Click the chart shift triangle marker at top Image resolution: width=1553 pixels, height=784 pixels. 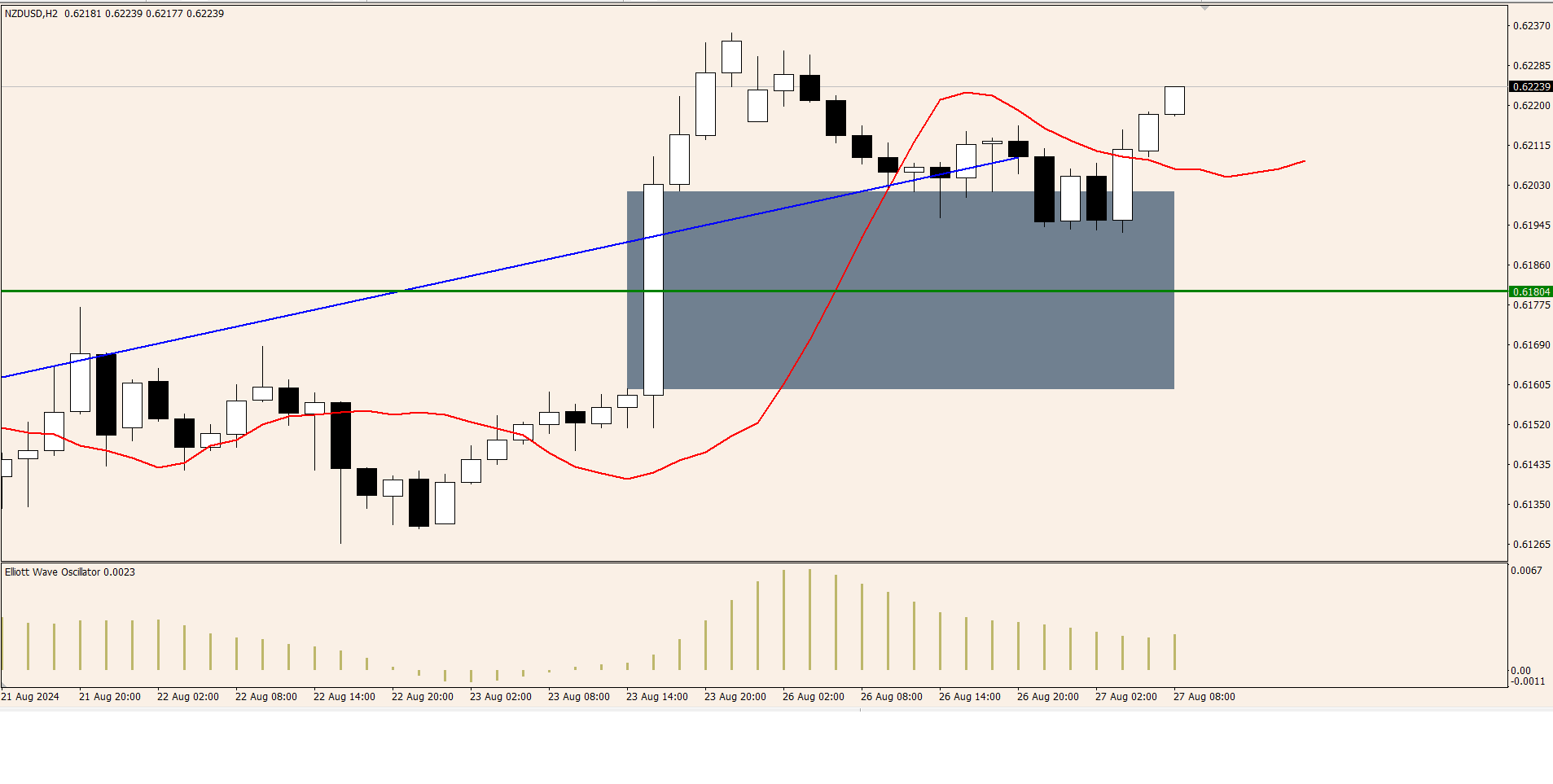point(1204,7)
